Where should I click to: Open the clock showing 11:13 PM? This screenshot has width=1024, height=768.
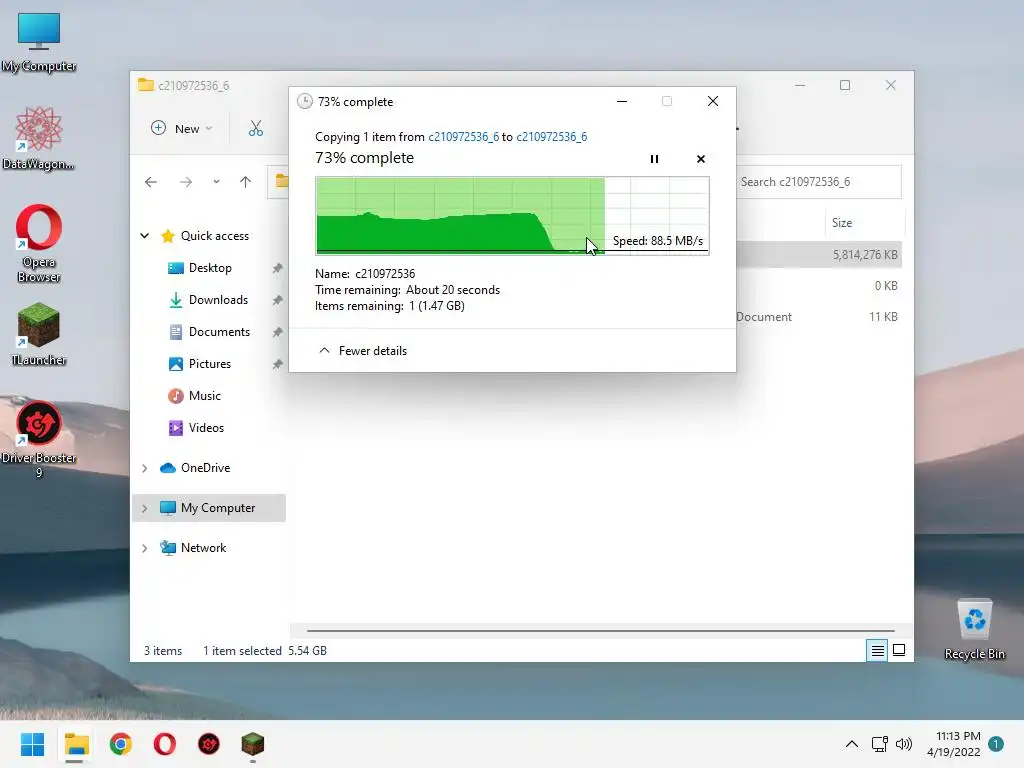pyautogui.click(x=953, y=744)
